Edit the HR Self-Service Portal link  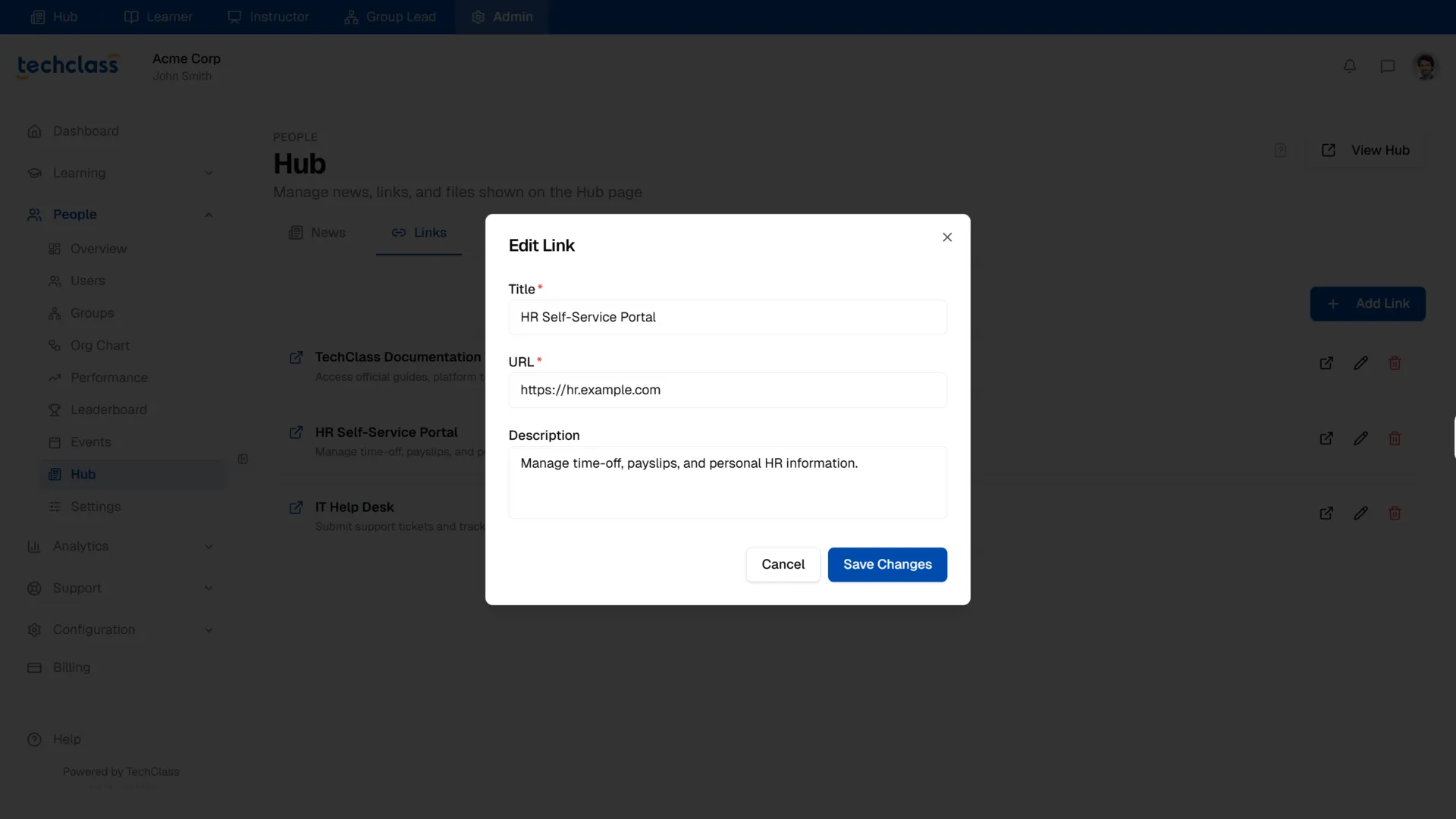(1361, 438)
